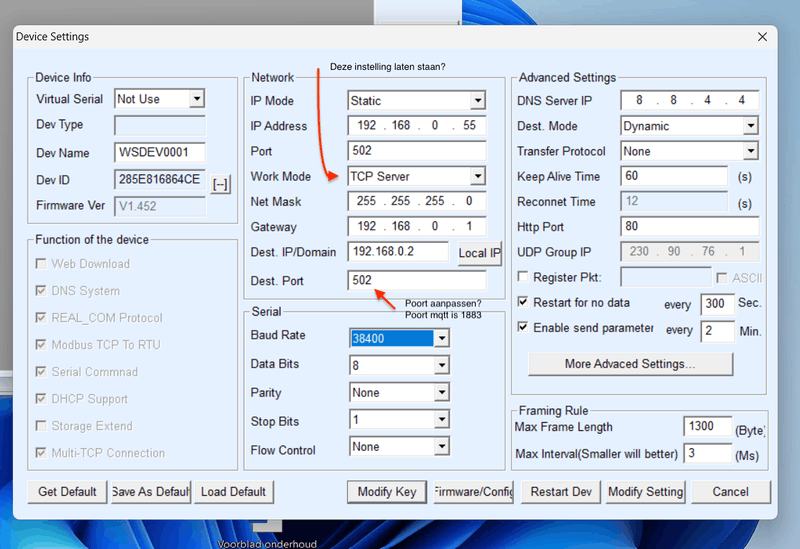This screenshot has height=549, width=800.
Task: Click the Modify Key button
Action: coord(387,492)
